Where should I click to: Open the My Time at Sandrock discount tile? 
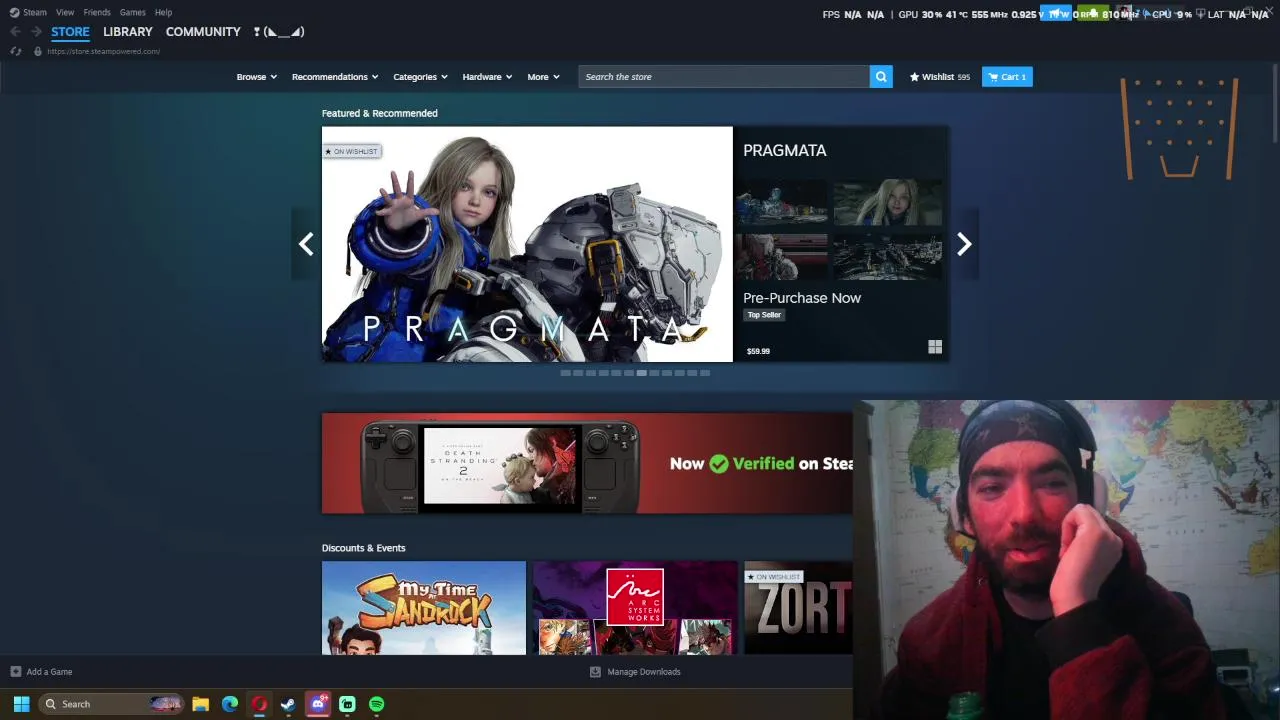click(424, 608)
